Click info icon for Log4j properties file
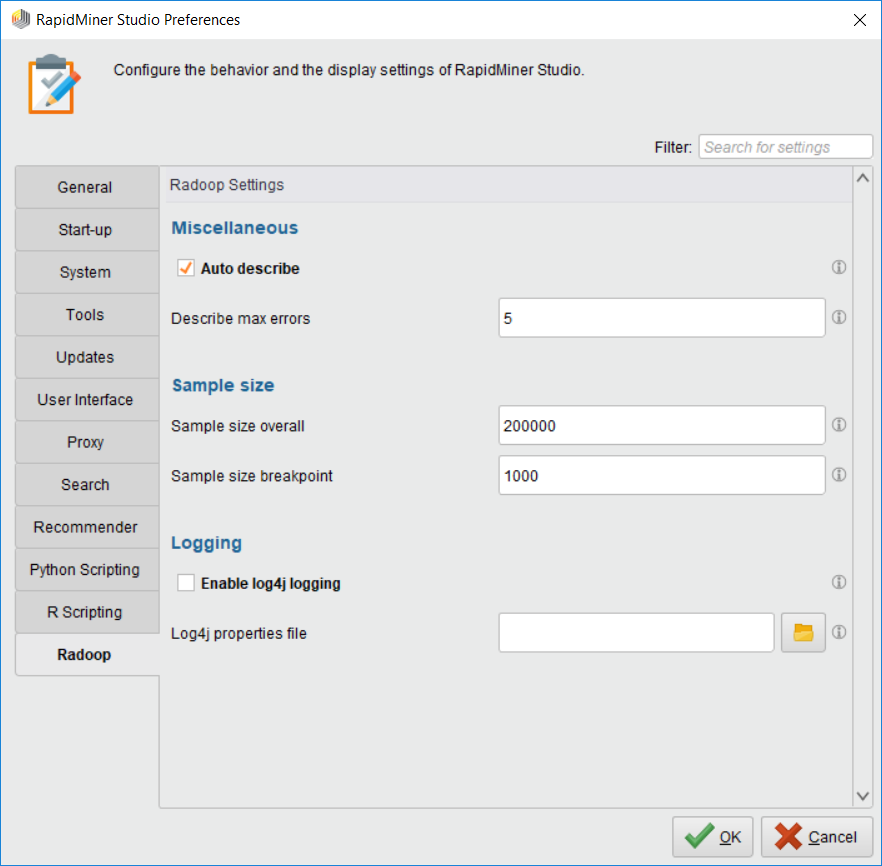Screen dimensions: 882x866 (838, 632)
